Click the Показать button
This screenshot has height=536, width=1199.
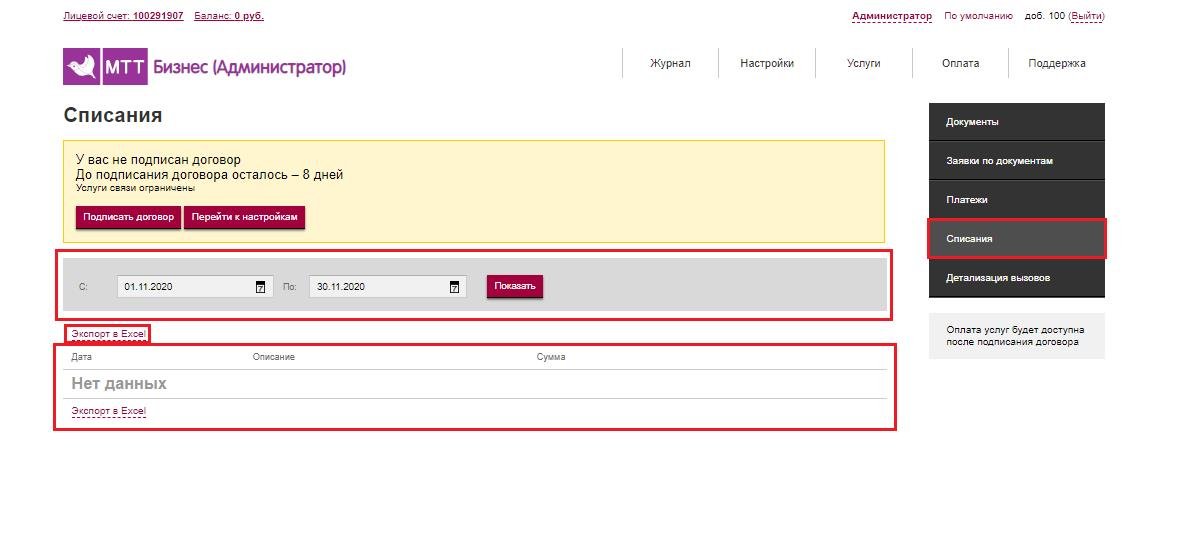click(515, 287)
